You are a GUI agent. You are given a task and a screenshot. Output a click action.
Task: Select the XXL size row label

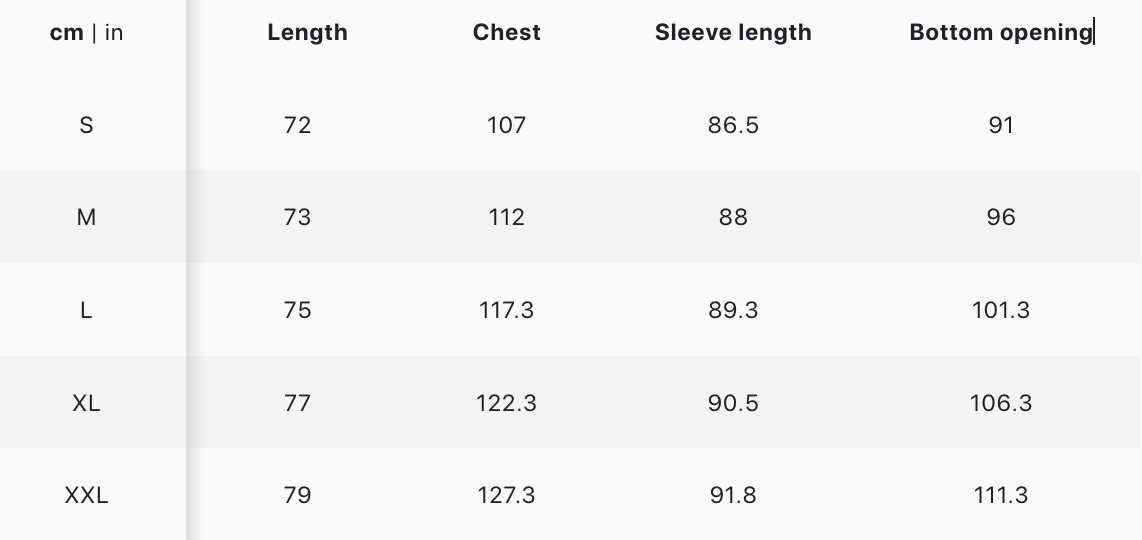[x=86, y=495]
